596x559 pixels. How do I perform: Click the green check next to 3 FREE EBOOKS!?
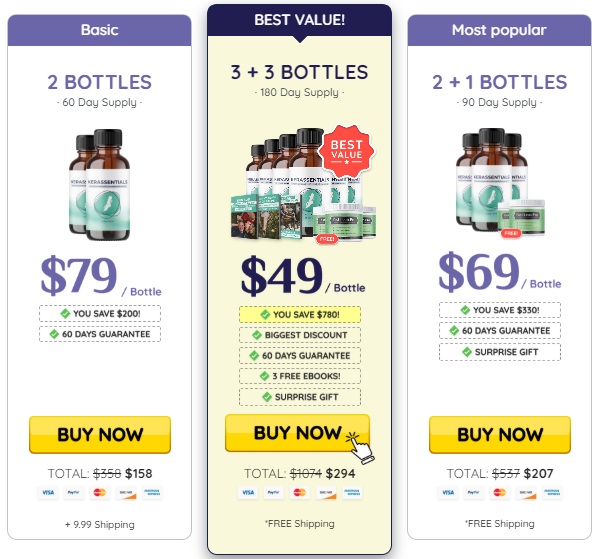[x=264, y=376]
